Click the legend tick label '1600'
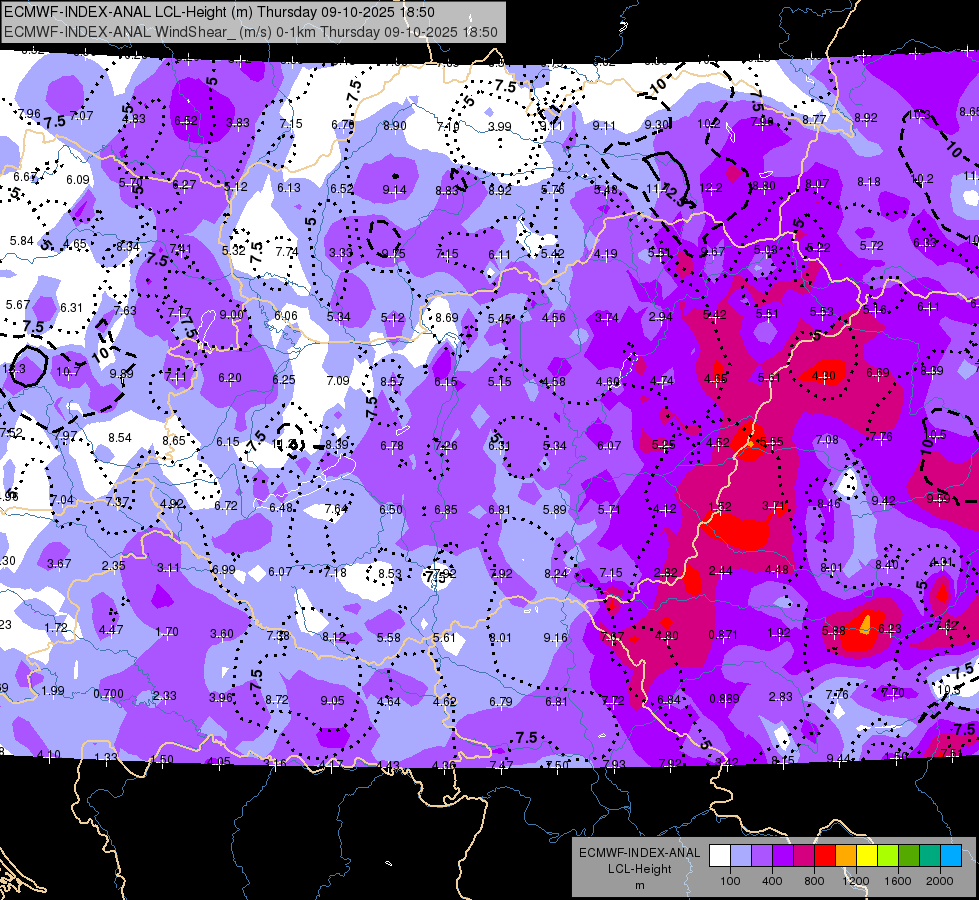This screenshot has width=979, height=900. click(x=897, y=881)
